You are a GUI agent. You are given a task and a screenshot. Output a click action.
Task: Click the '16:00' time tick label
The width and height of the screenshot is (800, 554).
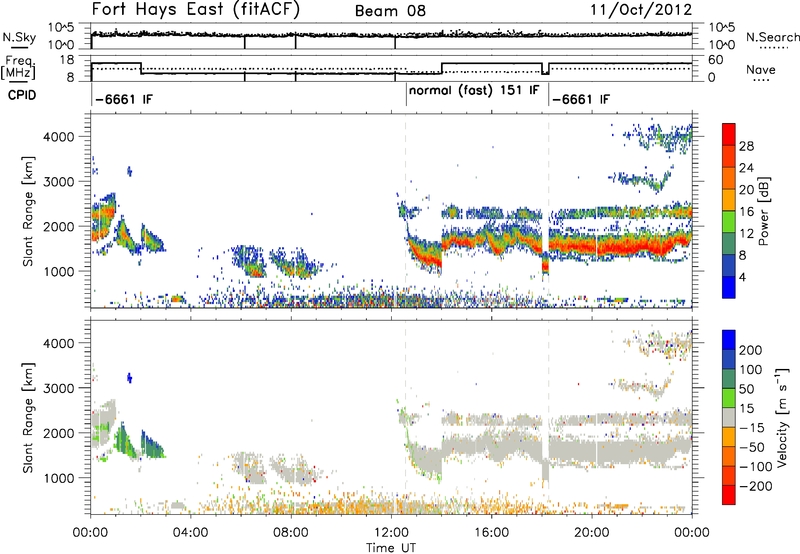tap(491, 533)
